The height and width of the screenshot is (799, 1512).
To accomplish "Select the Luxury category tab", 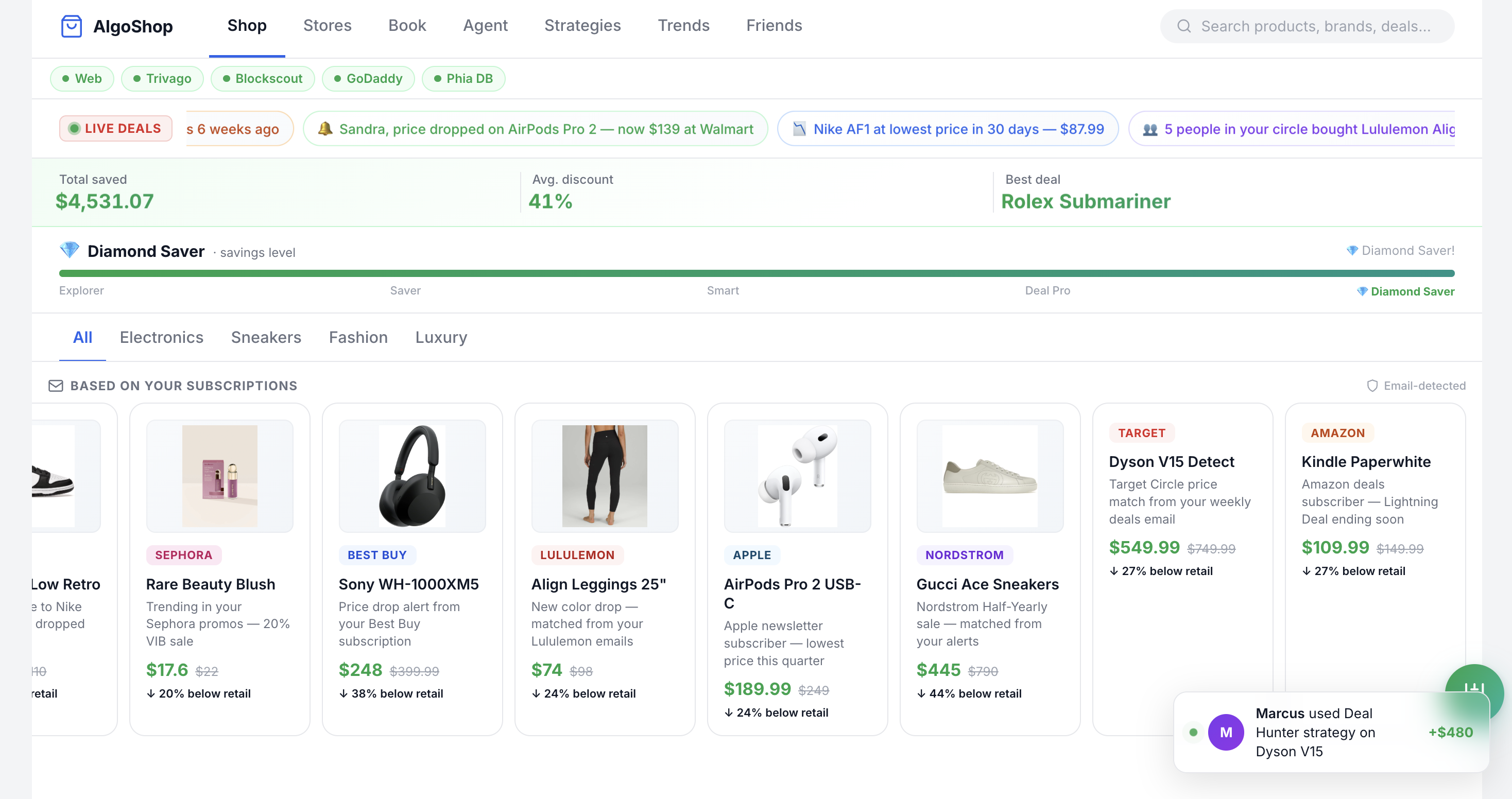I will (441, 337).
